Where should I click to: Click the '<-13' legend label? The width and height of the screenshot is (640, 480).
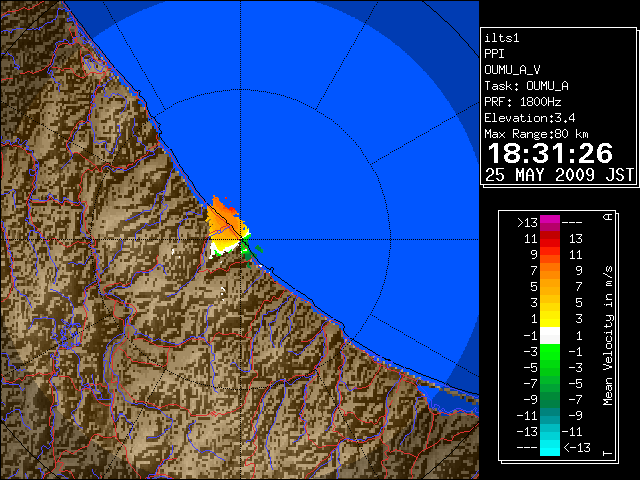(577, 447)
